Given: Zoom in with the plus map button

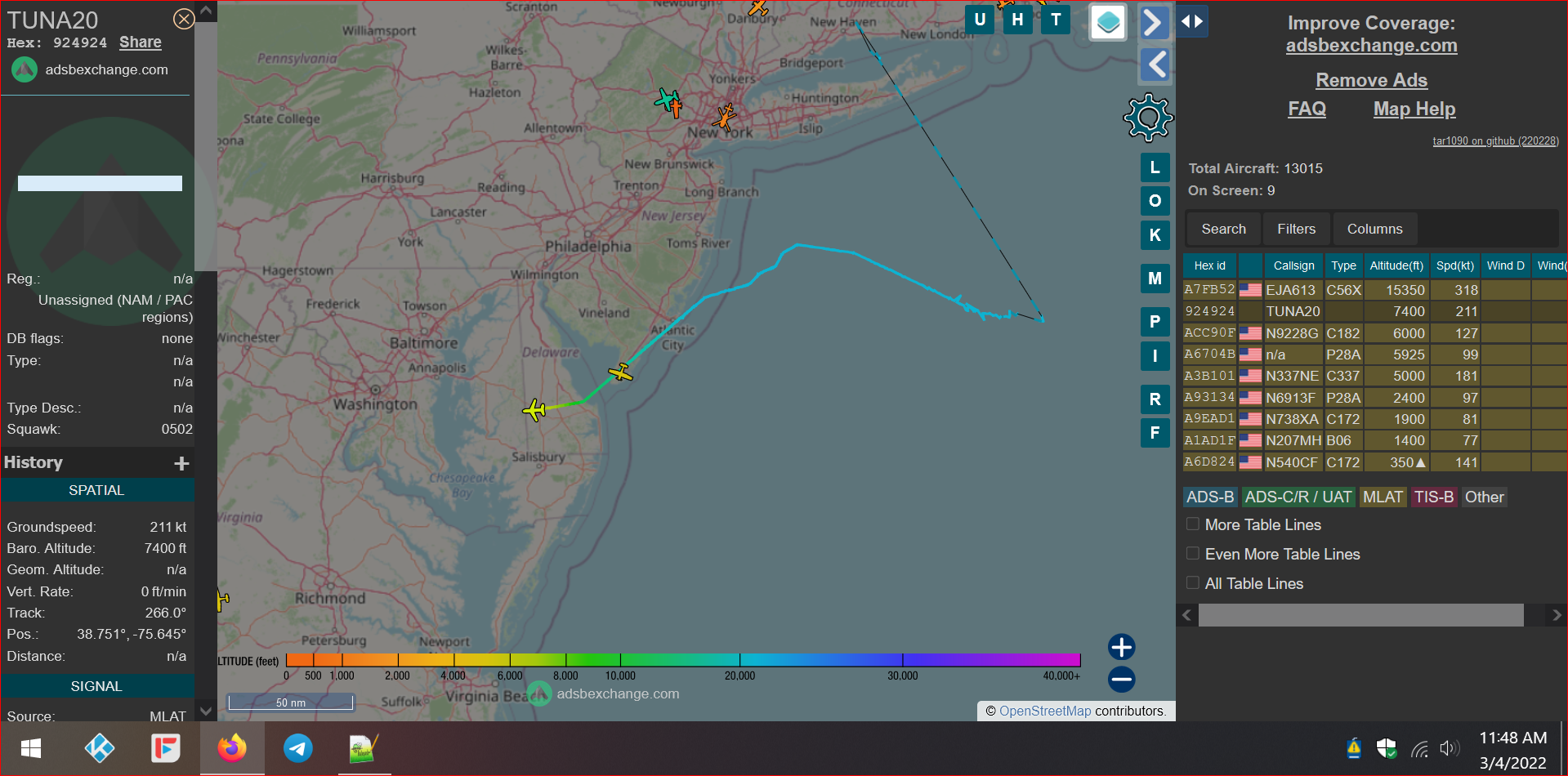Looking at the screenshot, I should [1121, 647].
